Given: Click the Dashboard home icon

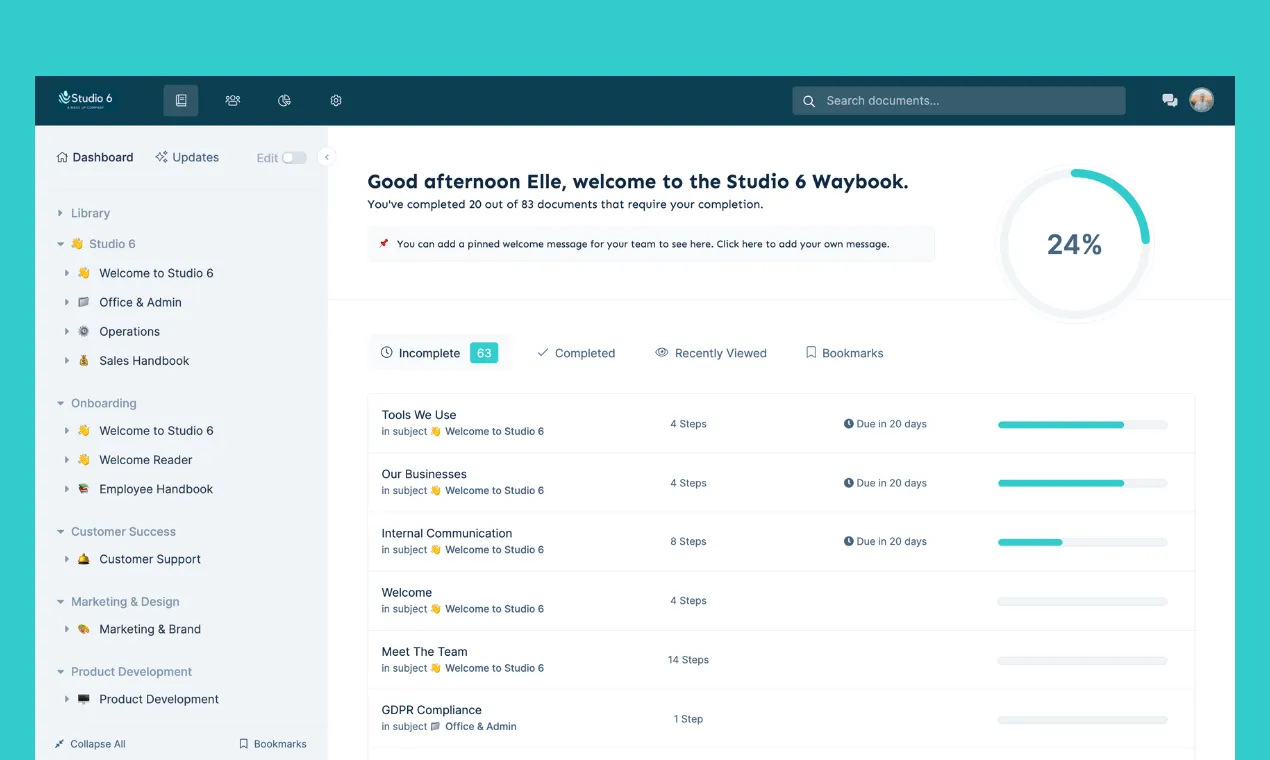Looking at the screenshot, I should [x=62, y=157].
